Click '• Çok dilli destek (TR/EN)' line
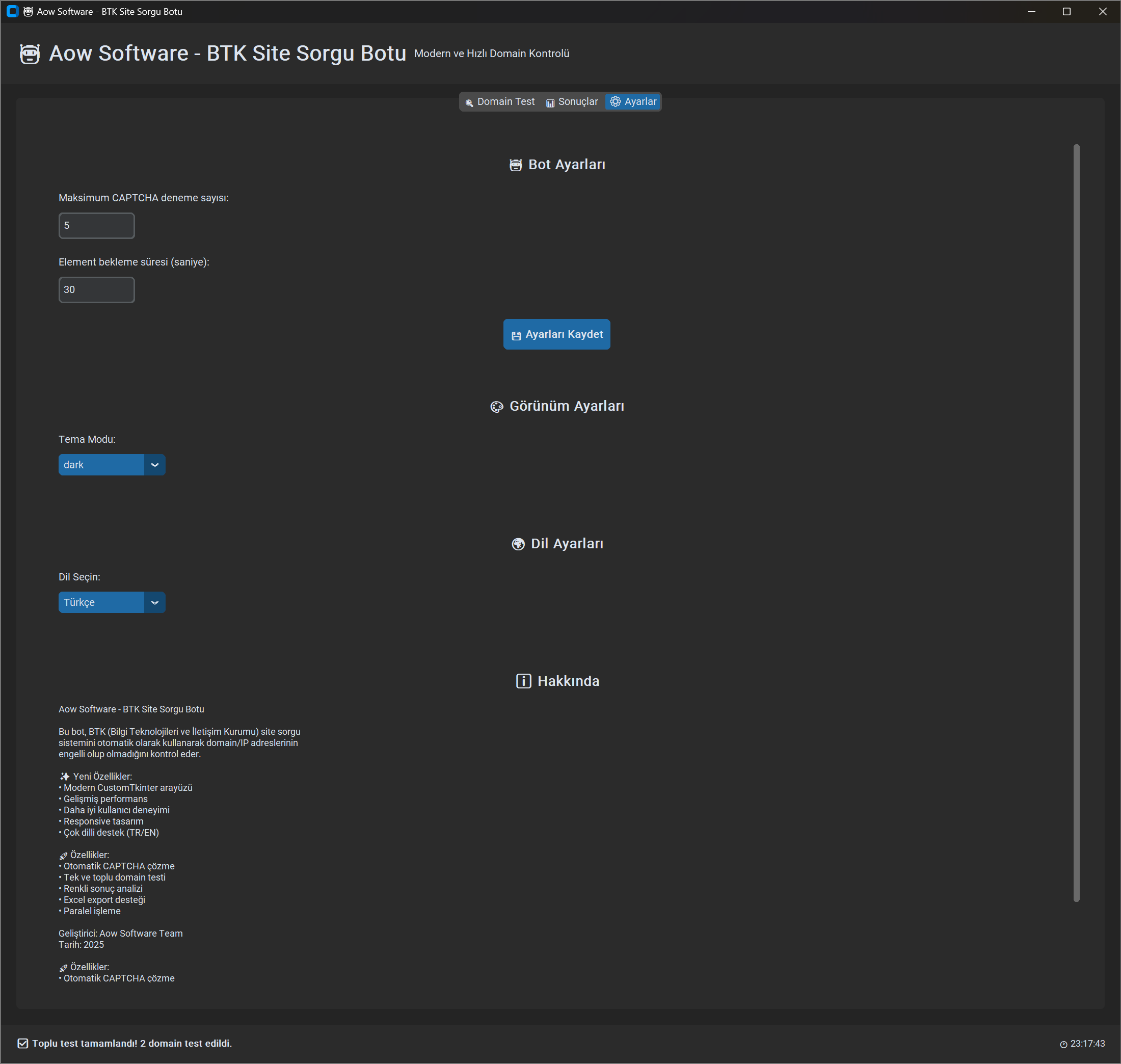 pos(109,833)
